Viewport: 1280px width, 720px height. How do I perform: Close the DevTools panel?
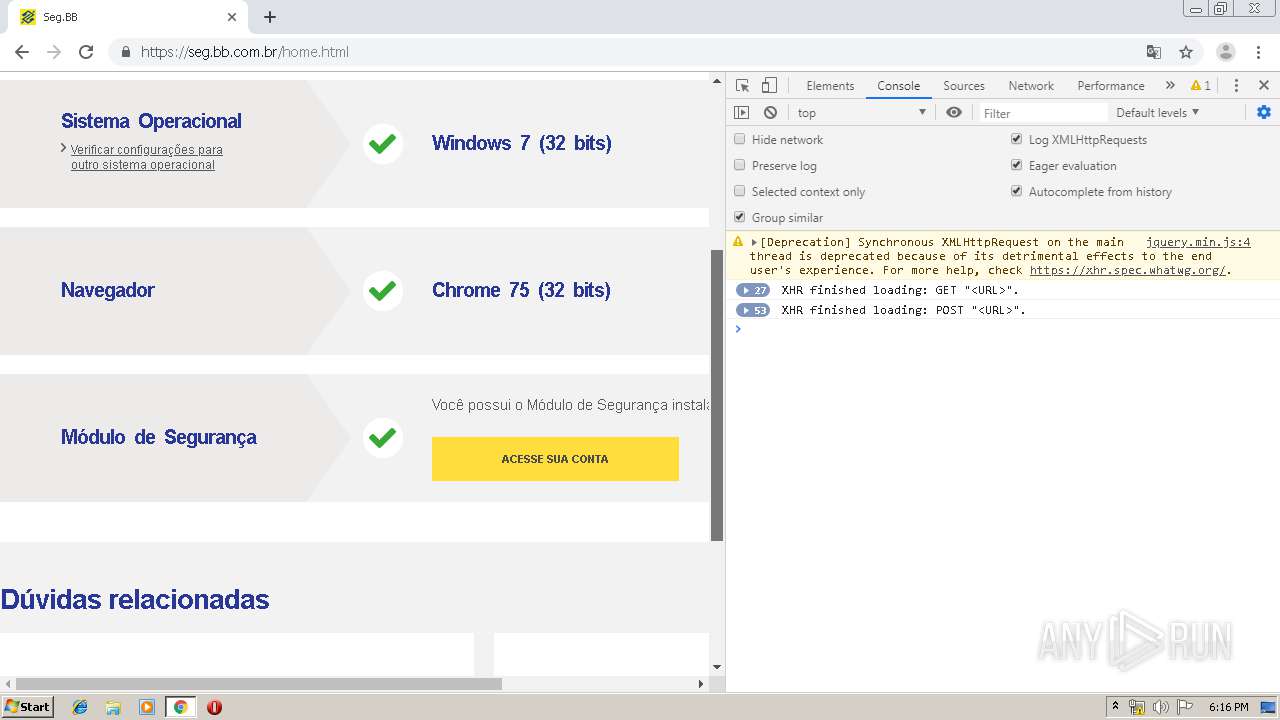(1264, 86)
